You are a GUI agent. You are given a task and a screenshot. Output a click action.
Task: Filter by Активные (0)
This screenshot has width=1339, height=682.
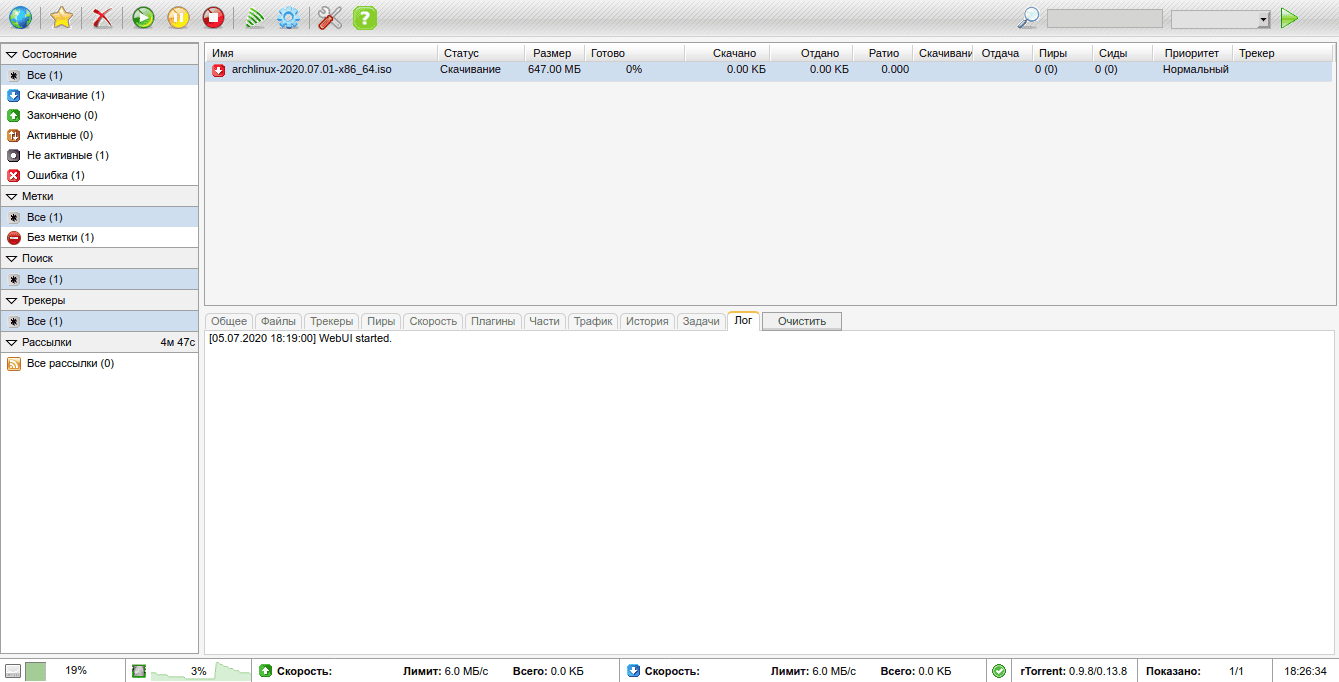[x=99, y=135]
